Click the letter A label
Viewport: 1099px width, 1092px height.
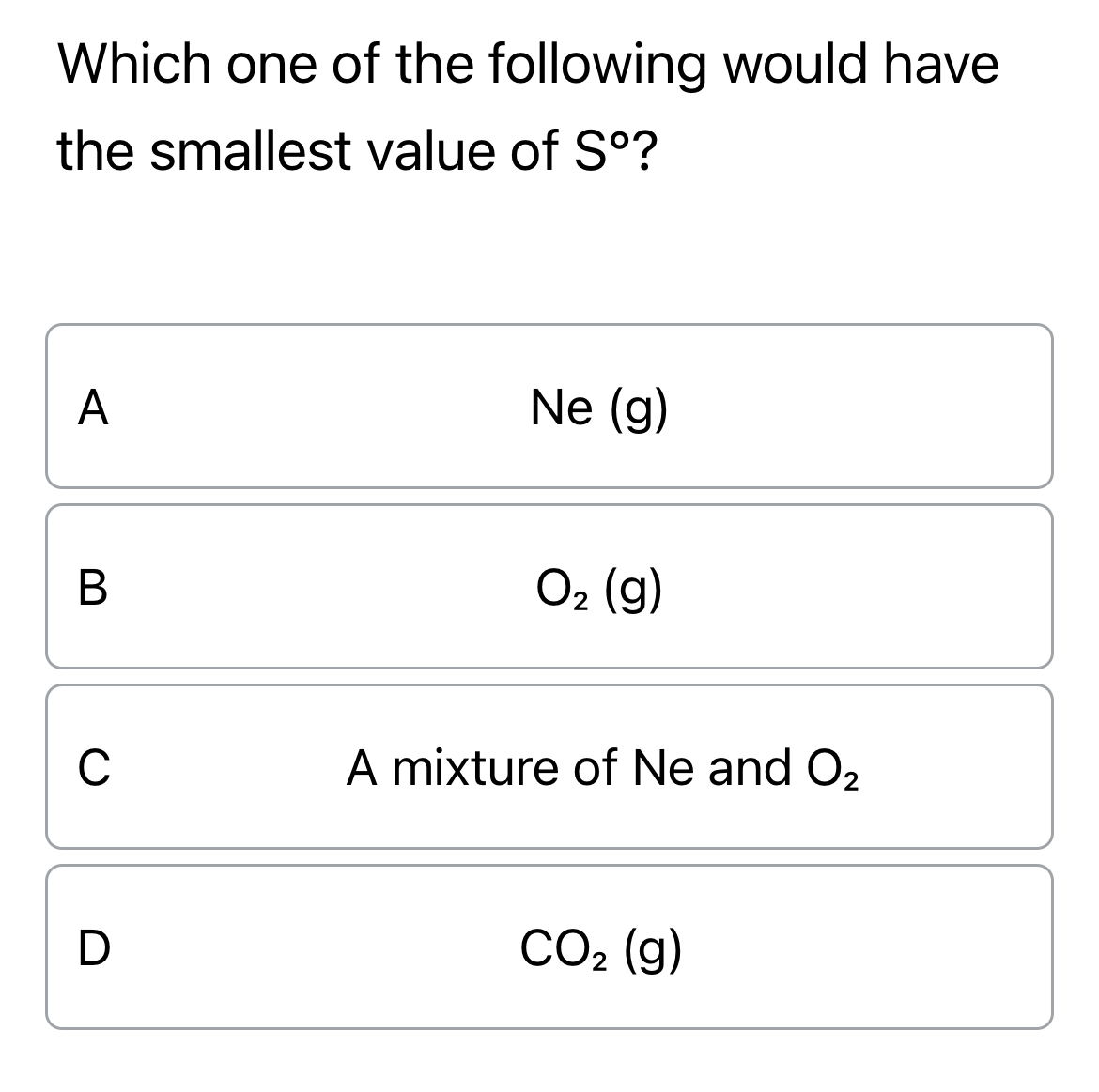pos(94,406)
